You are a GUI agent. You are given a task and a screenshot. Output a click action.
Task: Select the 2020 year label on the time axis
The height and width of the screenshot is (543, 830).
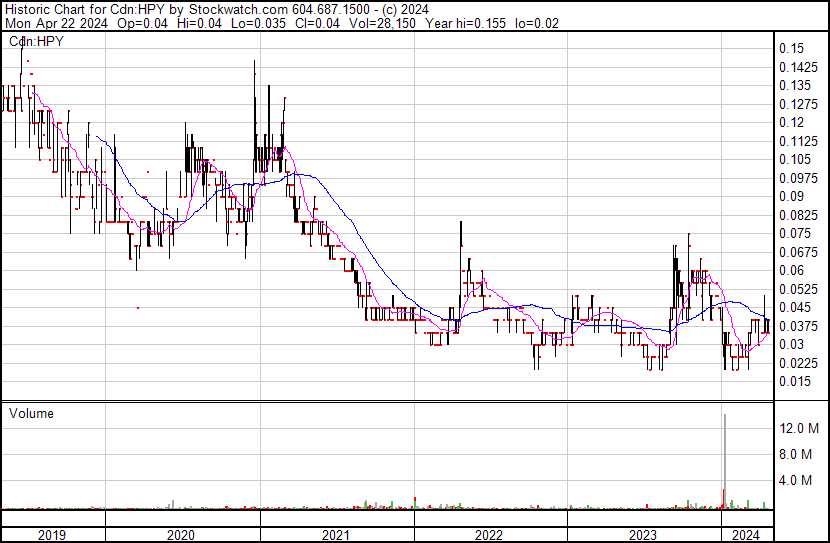[183, 535]
